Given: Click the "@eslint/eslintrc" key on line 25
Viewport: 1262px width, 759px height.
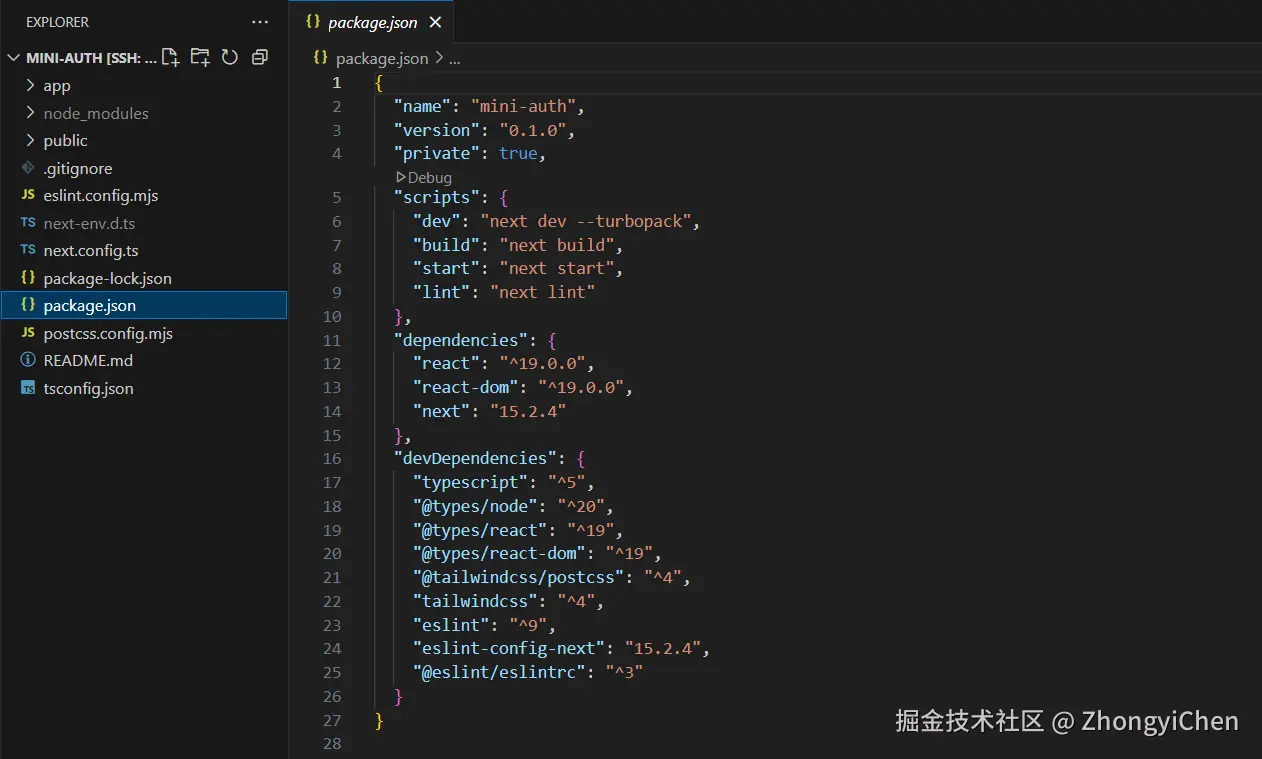Looking at the screenshot, I should (500, 672).
